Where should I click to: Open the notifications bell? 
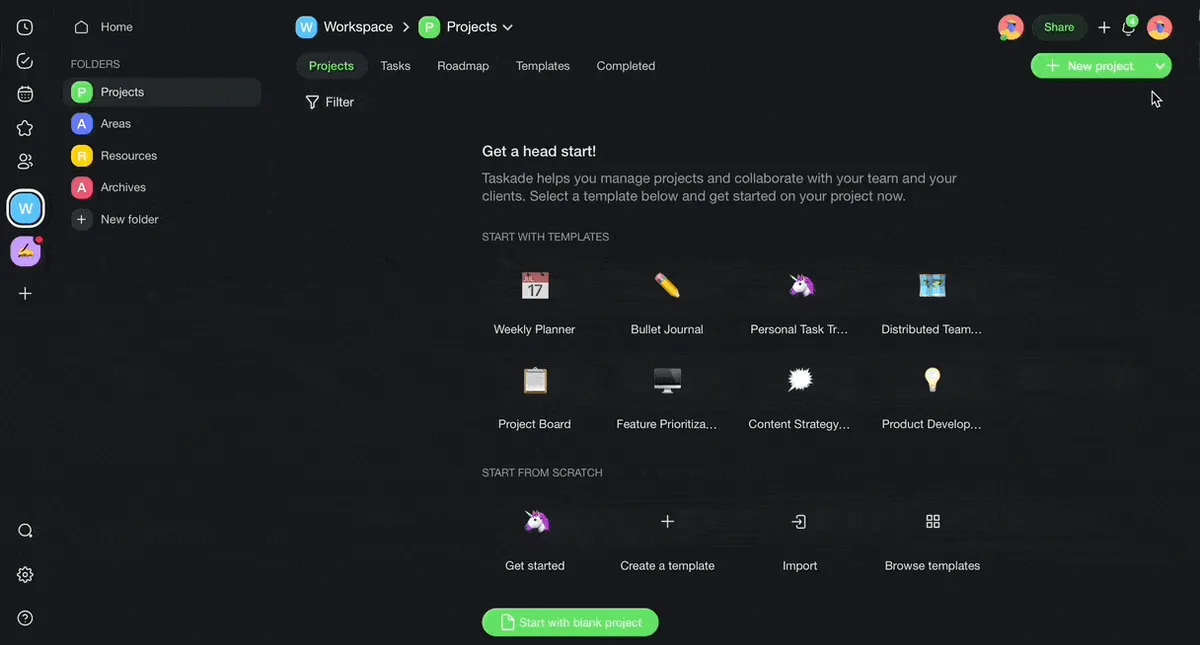(1129, 27)
